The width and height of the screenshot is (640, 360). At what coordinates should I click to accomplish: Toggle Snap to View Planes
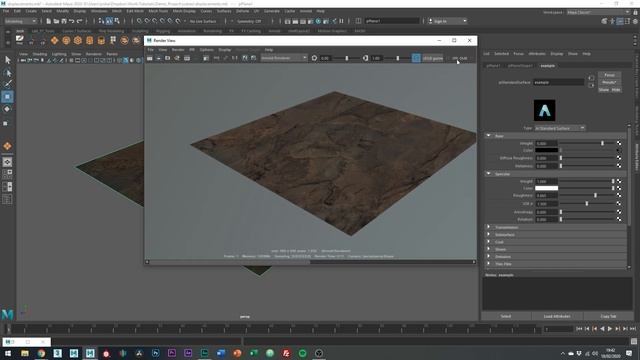(x=170, y=21)
